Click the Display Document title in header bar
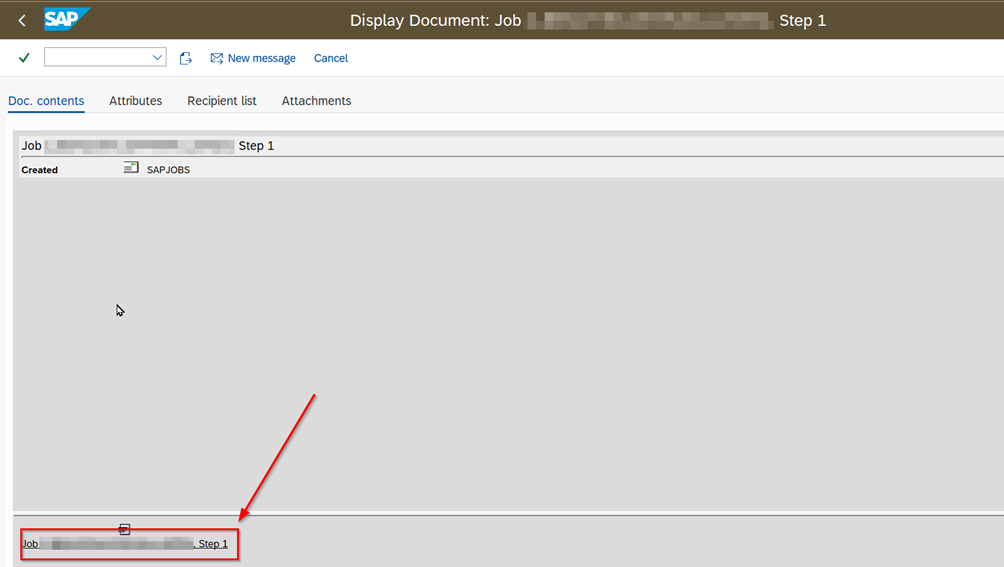This screenshot has width=1004, height=567. 587,20
